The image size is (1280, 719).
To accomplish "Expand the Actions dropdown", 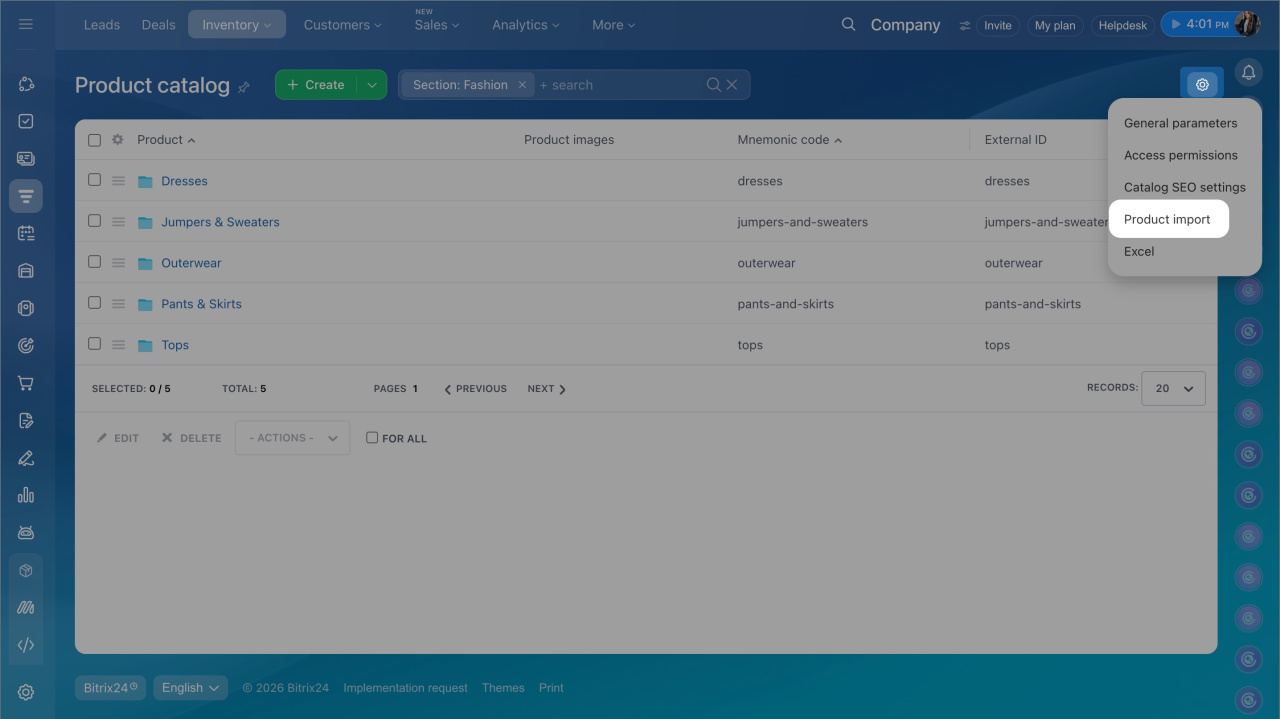I will 292,438.
